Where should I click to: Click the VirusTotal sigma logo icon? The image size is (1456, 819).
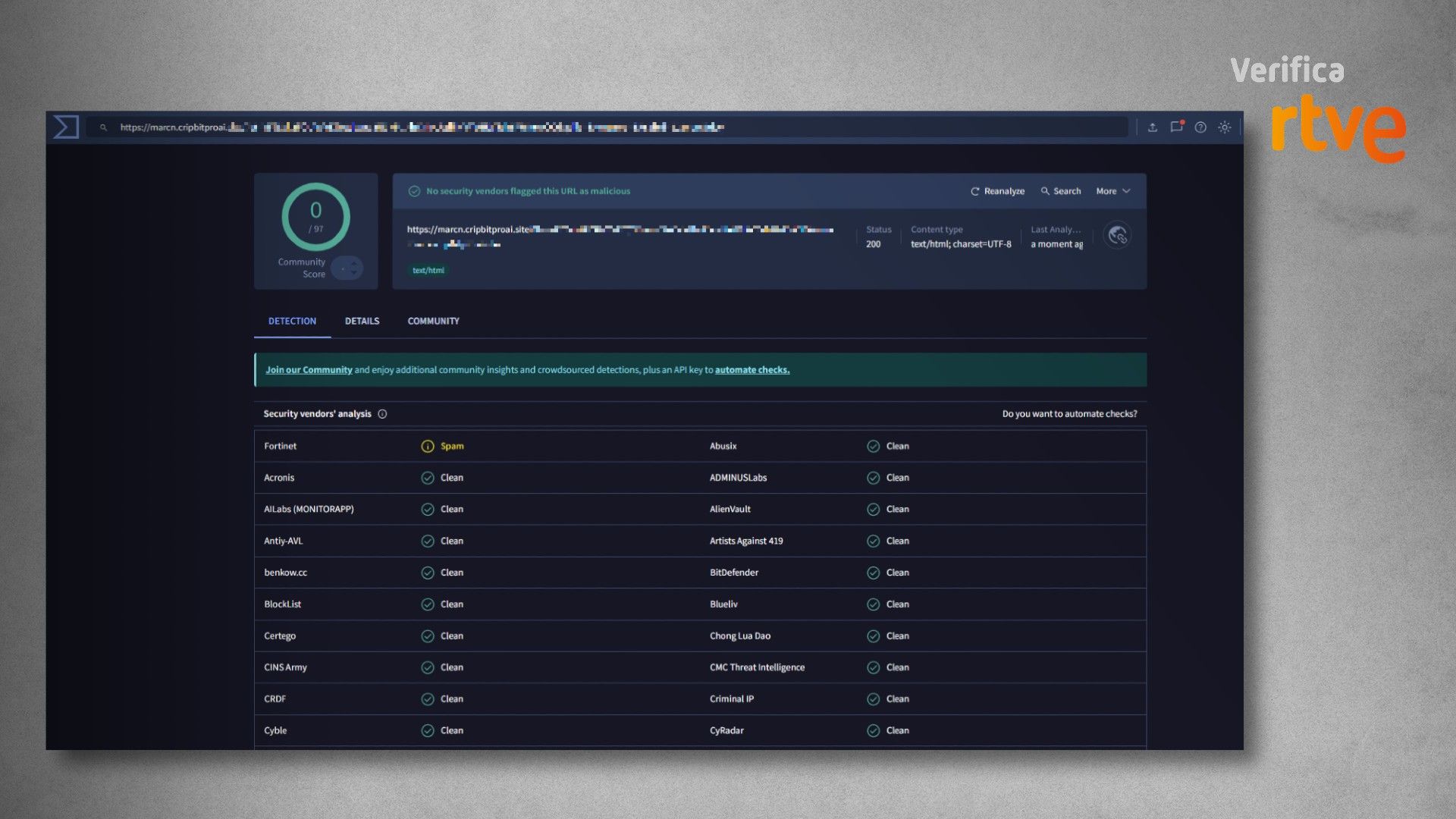tap(66, 127)
